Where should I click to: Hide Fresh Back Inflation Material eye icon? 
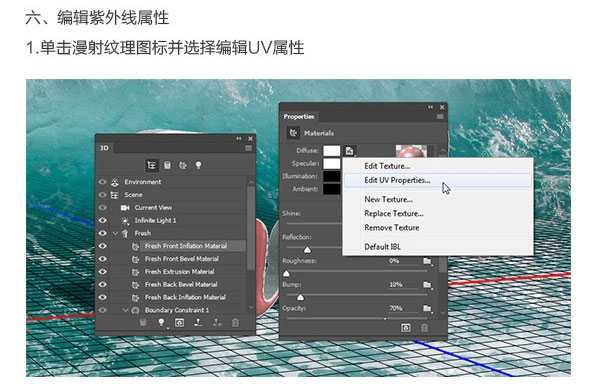(x=103, y=297)
